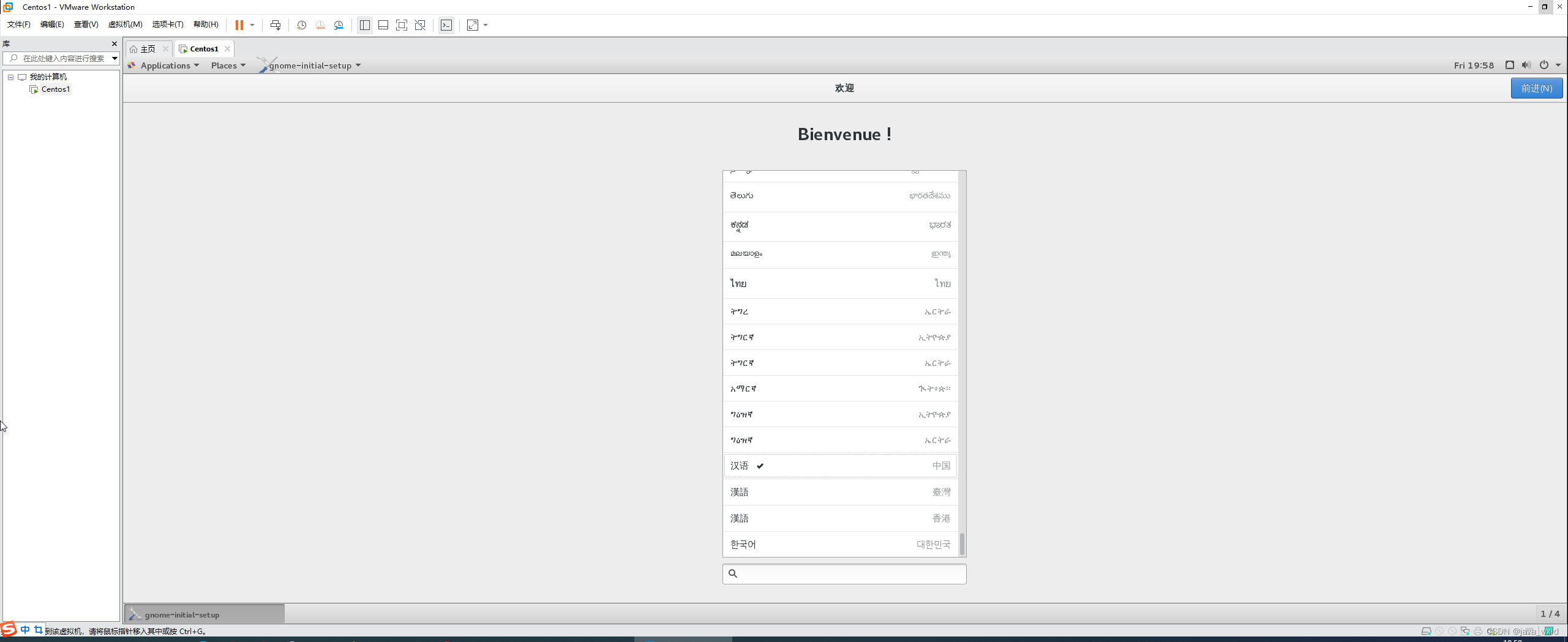Select Centos1 in the library tree

click(56, 89)
